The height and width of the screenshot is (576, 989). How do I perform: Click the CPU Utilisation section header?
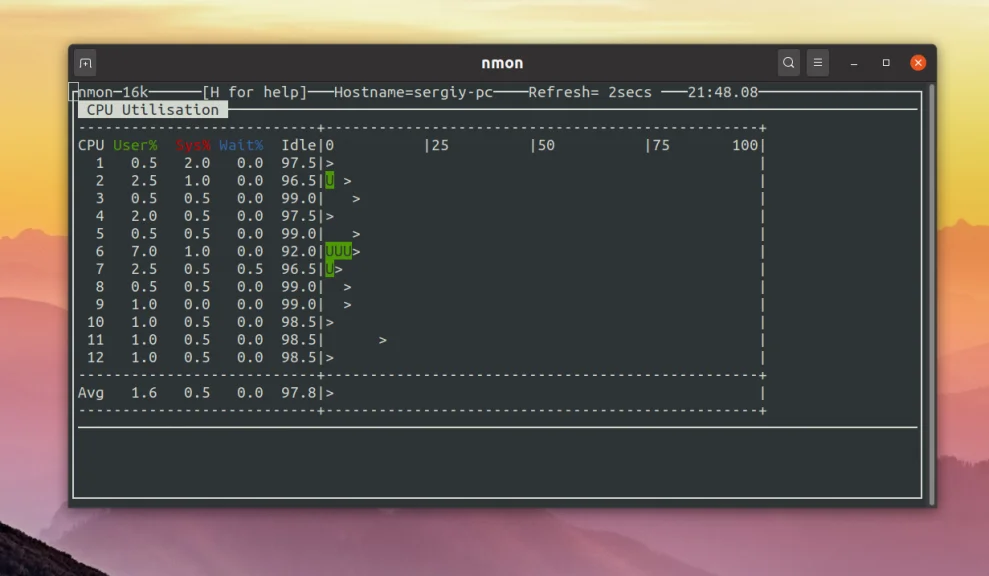point(153,110)
